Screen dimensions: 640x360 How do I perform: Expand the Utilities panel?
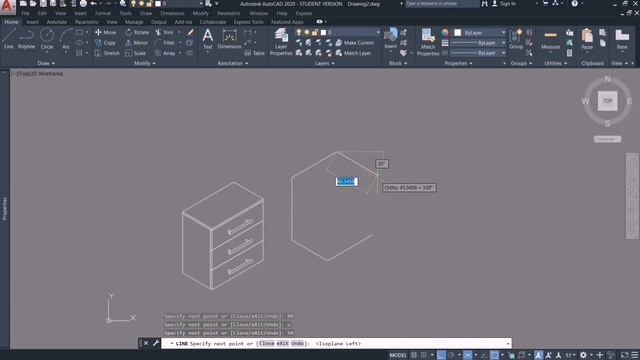click(x=556, y=63)
